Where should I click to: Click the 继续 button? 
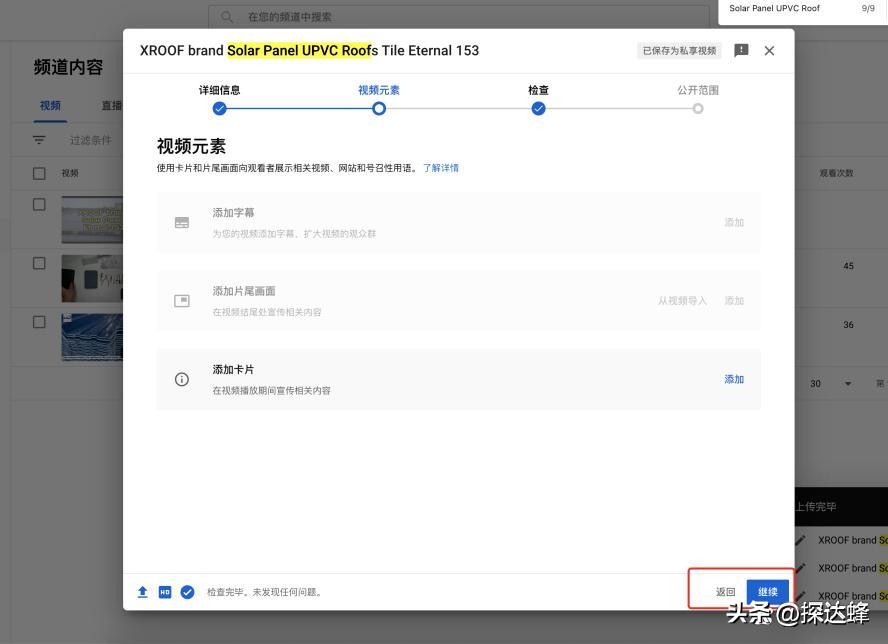tap(767, 591)
